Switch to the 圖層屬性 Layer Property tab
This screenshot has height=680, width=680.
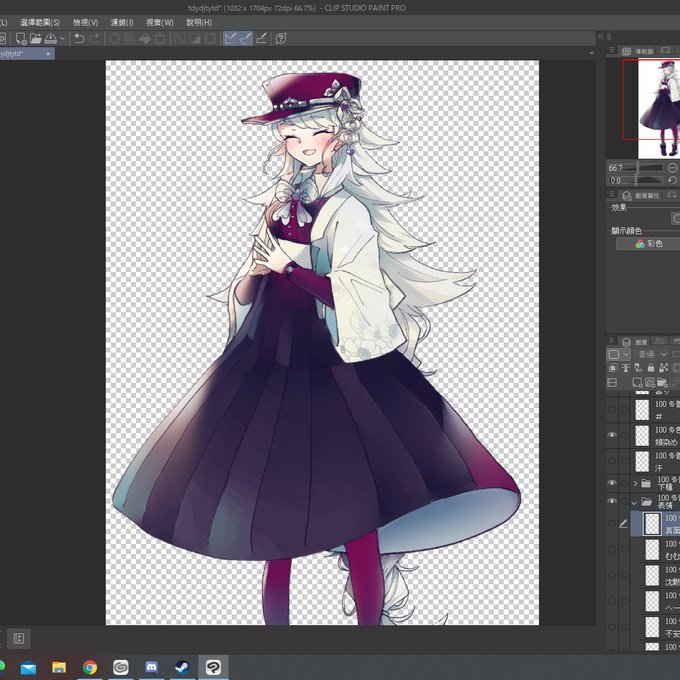tap(641, 196)
